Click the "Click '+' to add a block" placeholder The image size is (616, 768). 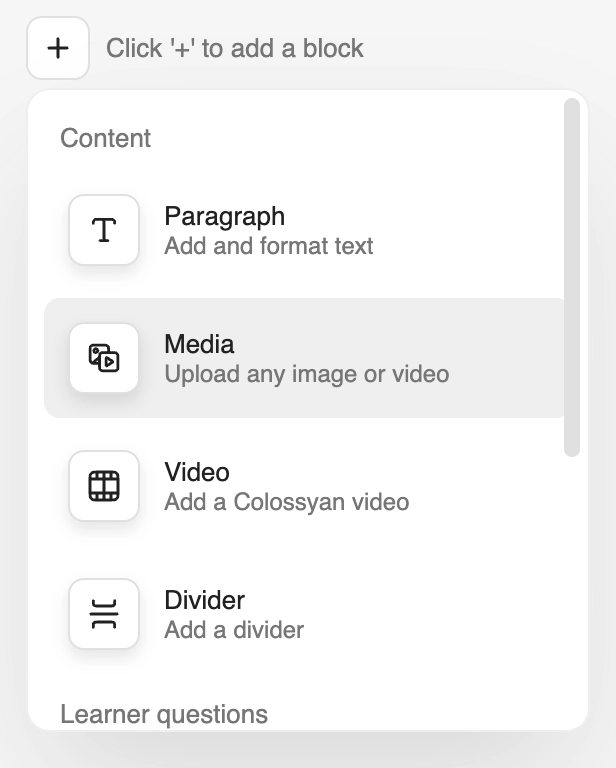tap(235, 48)
